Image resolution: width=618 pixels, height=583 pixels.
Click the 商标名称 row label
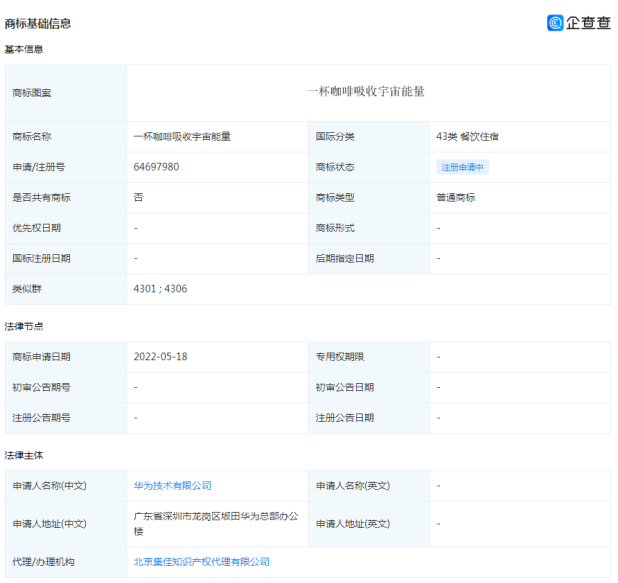(32, 137)
